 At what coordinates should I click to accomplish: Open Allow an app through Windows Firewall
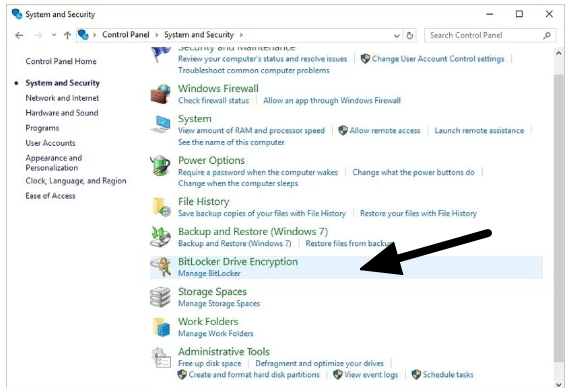(332, 101)
